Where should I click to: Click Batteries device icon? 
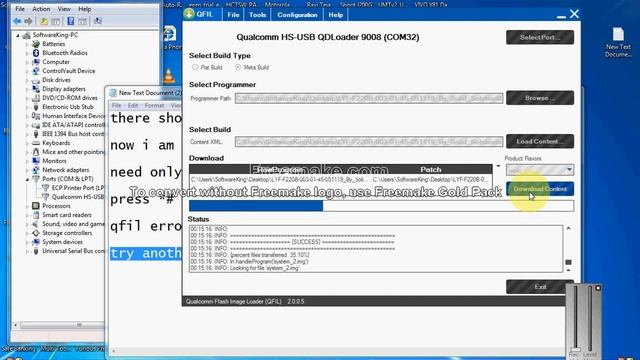pyautogui.click(x=36, y=44)
